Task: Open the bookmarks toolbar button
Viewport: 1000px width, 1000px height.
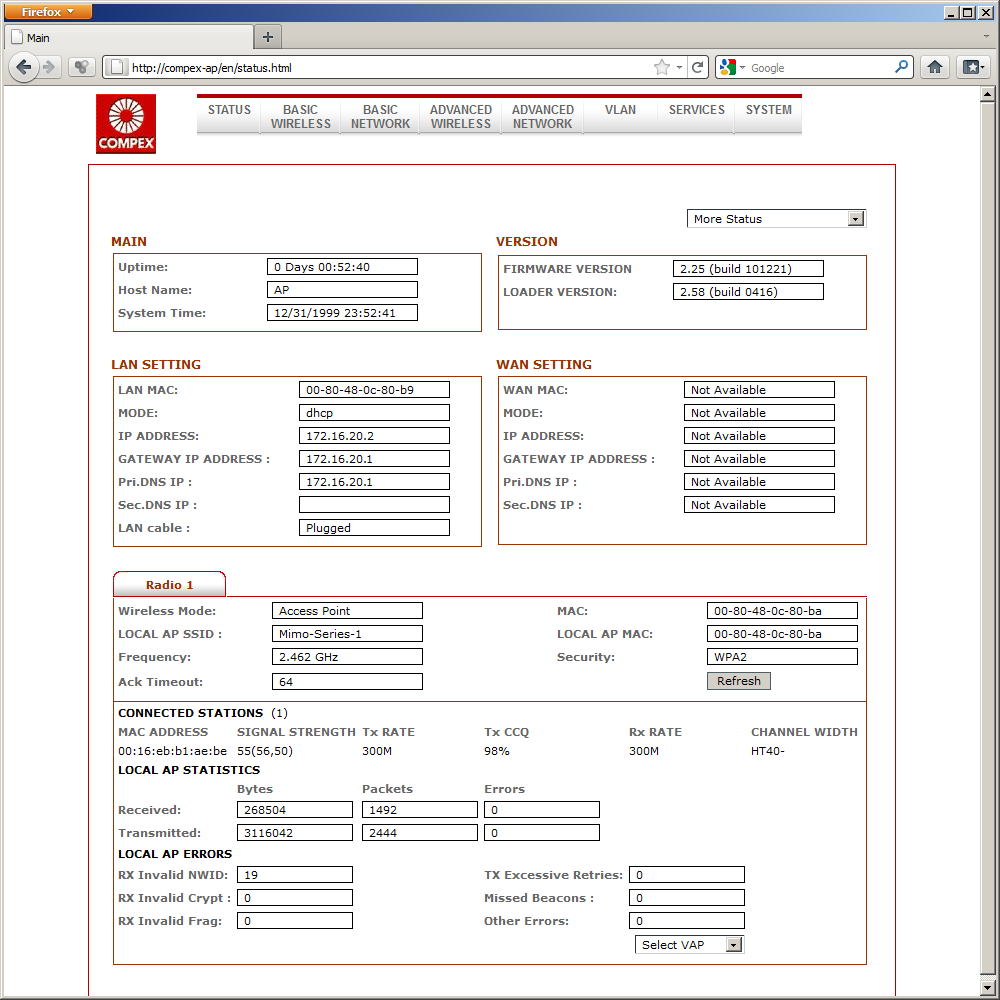Action: pyautogui.click(x=972, y=68)
